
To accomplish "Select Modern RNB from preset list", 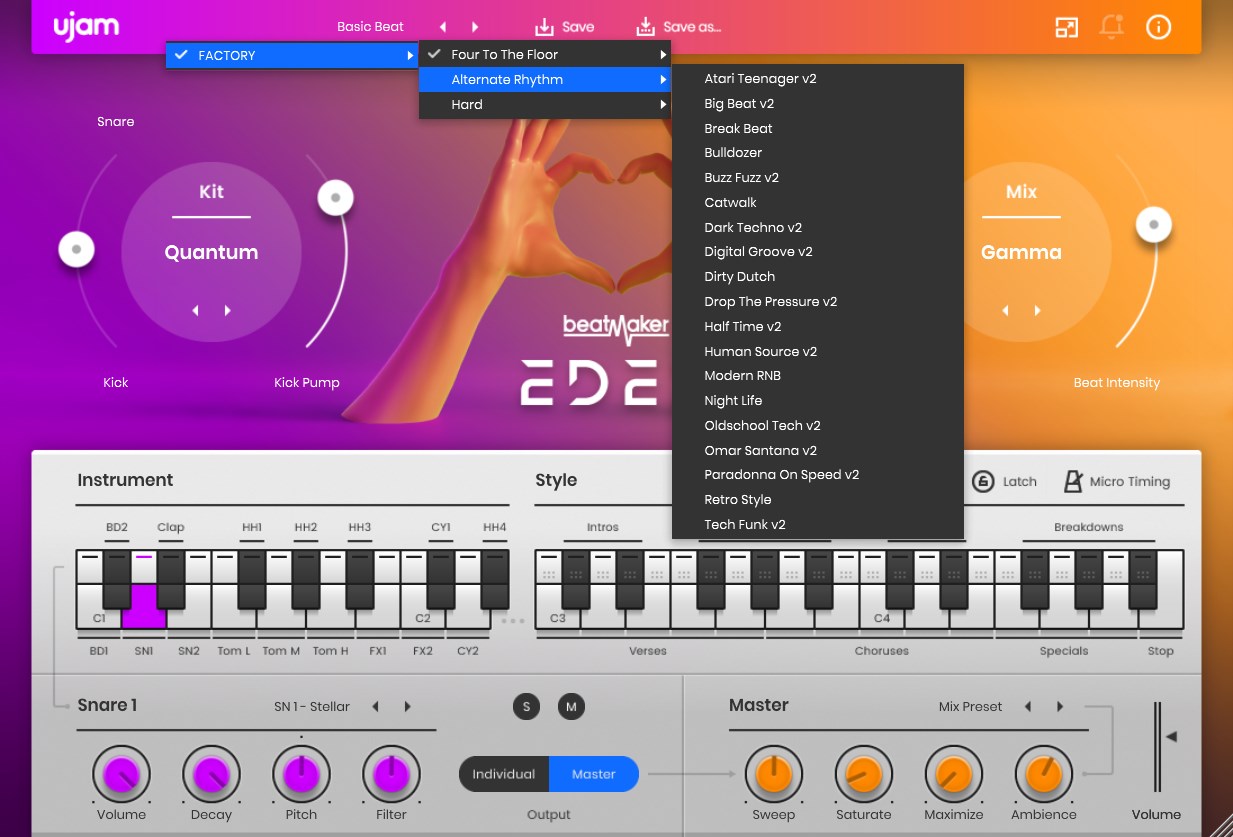I will (x=742, y=376).
